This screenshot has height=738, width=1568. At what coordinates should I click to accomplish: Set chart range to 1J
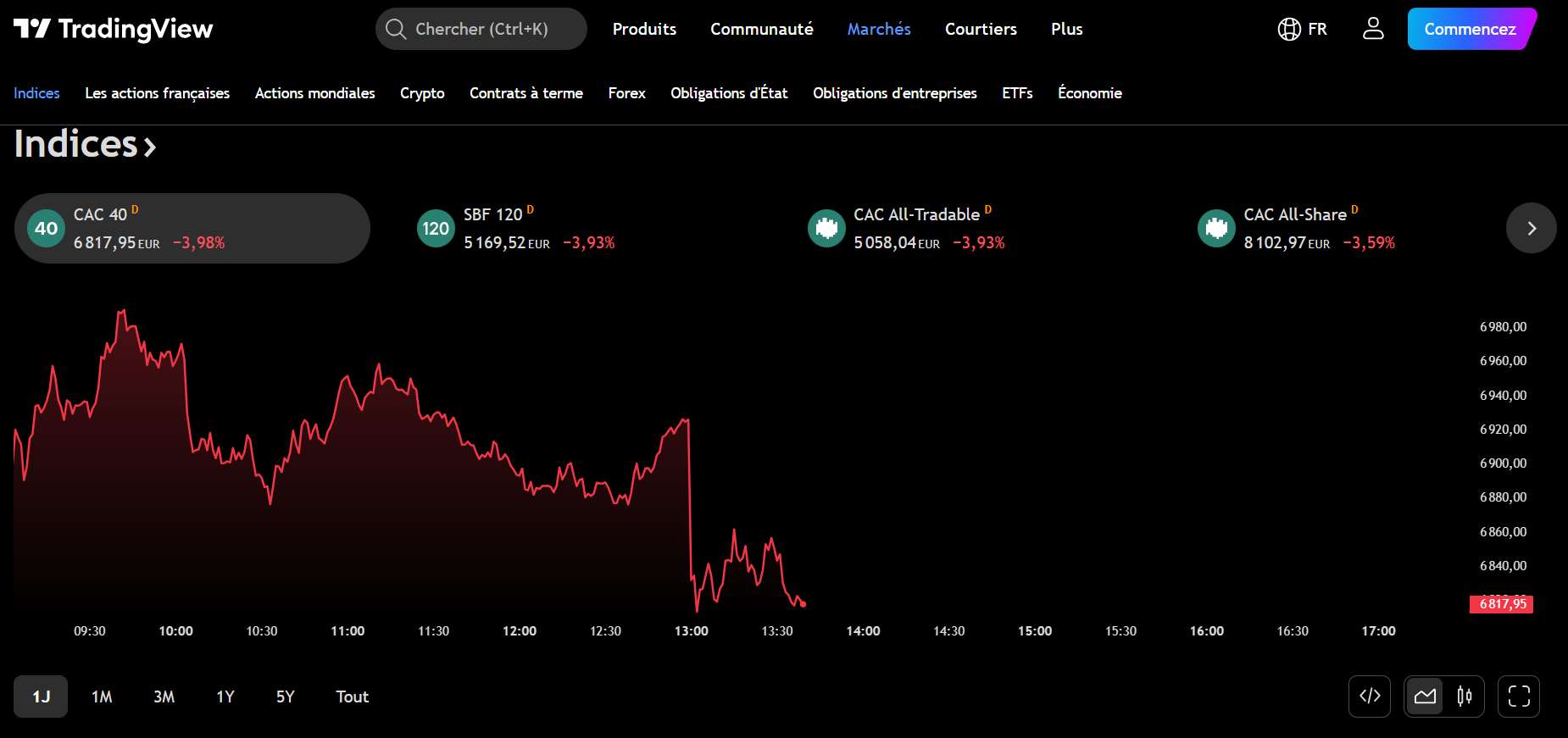pos(41,696)
